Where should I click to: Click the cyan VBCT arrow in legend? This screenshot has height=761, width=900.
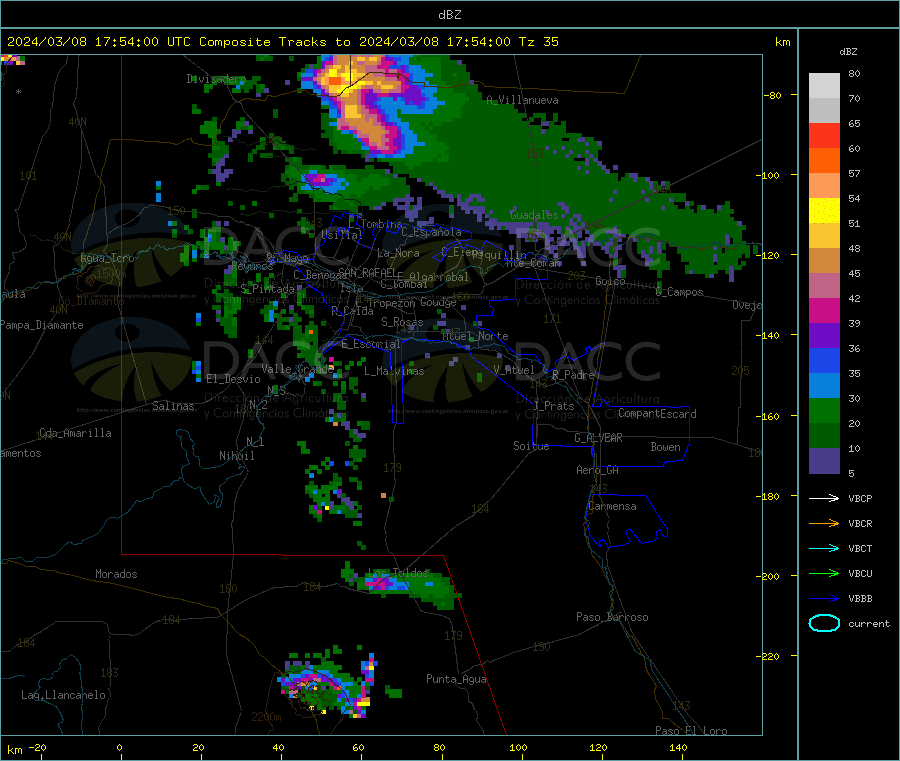coord(824,548)
